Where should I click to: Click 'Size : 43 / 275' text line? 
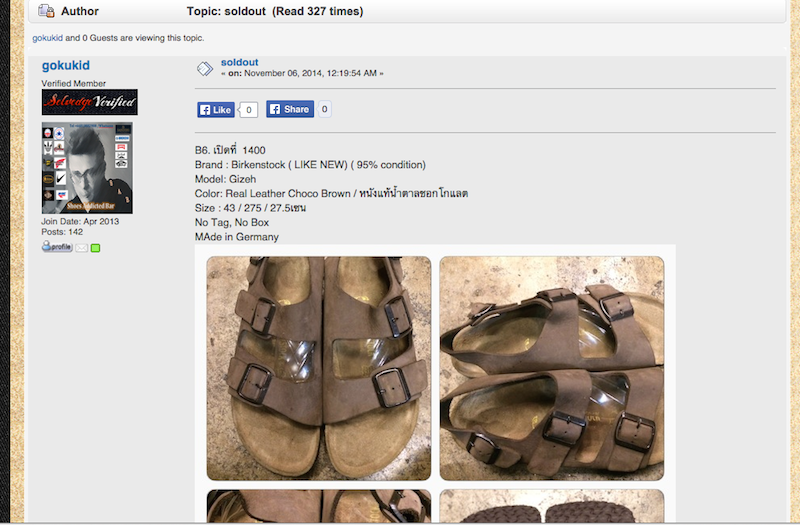[x=251, y=208]
